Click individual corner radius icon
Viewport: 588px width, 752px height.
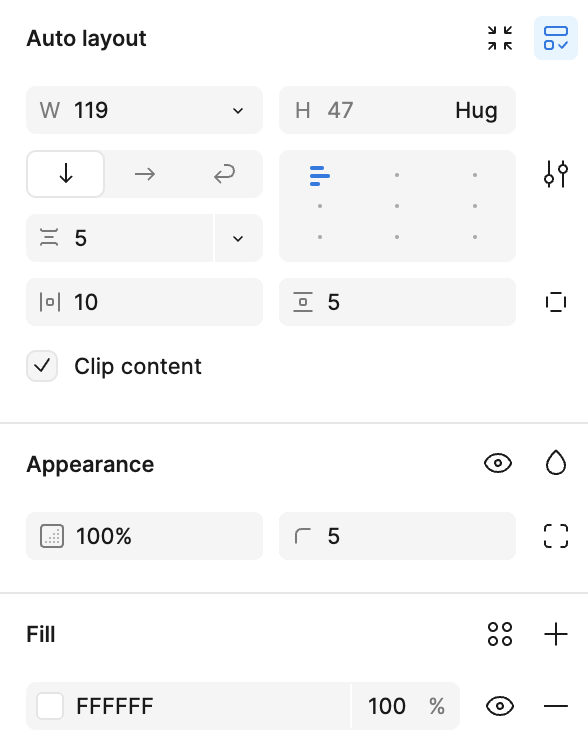click(556, 536)
